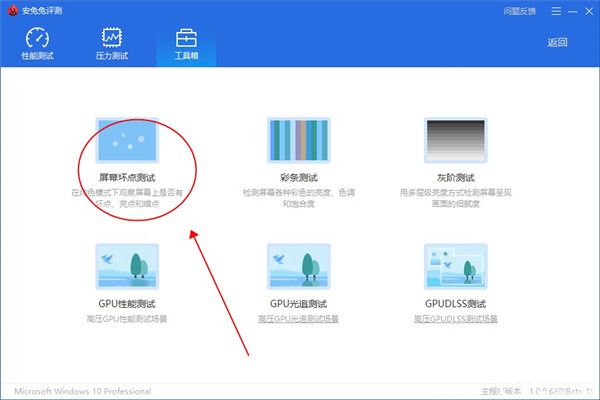Click the dead pixel test description text
The width and height of the screenshot is (600, 400).
click(127, 198)
